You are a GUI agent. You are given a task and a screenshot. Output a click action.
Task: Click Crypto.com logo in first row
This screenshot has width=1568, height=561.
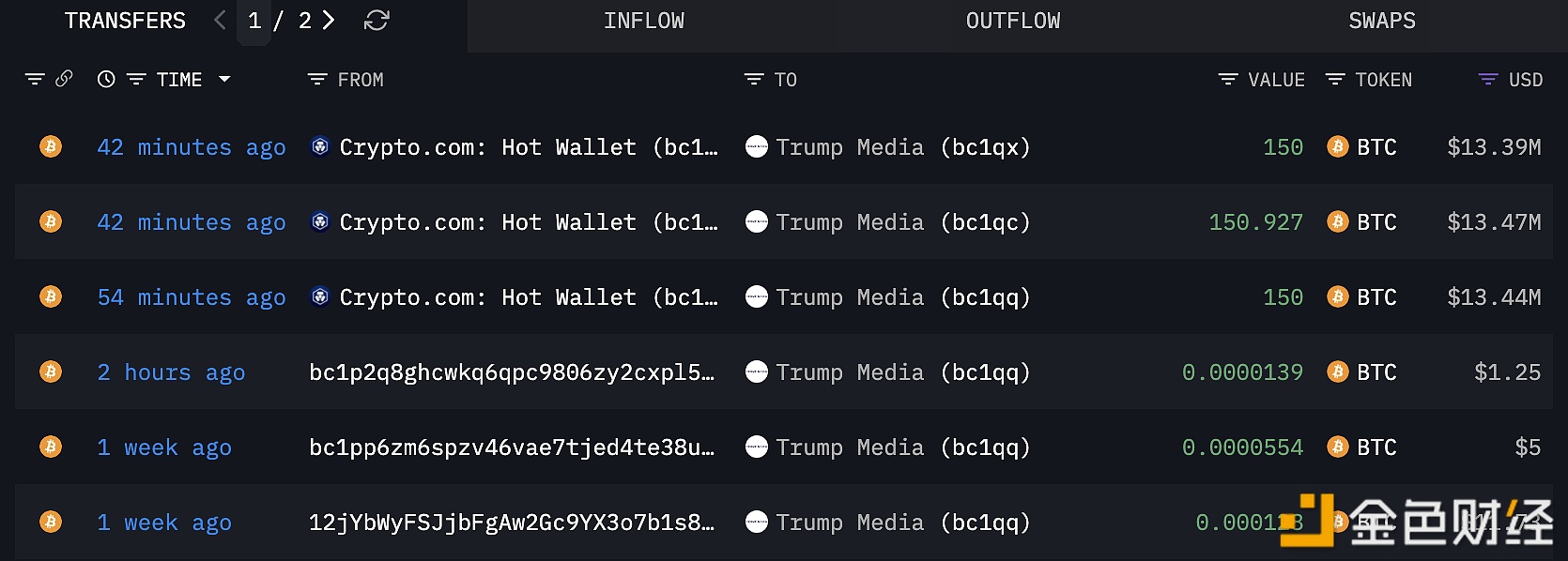(320, 146)
